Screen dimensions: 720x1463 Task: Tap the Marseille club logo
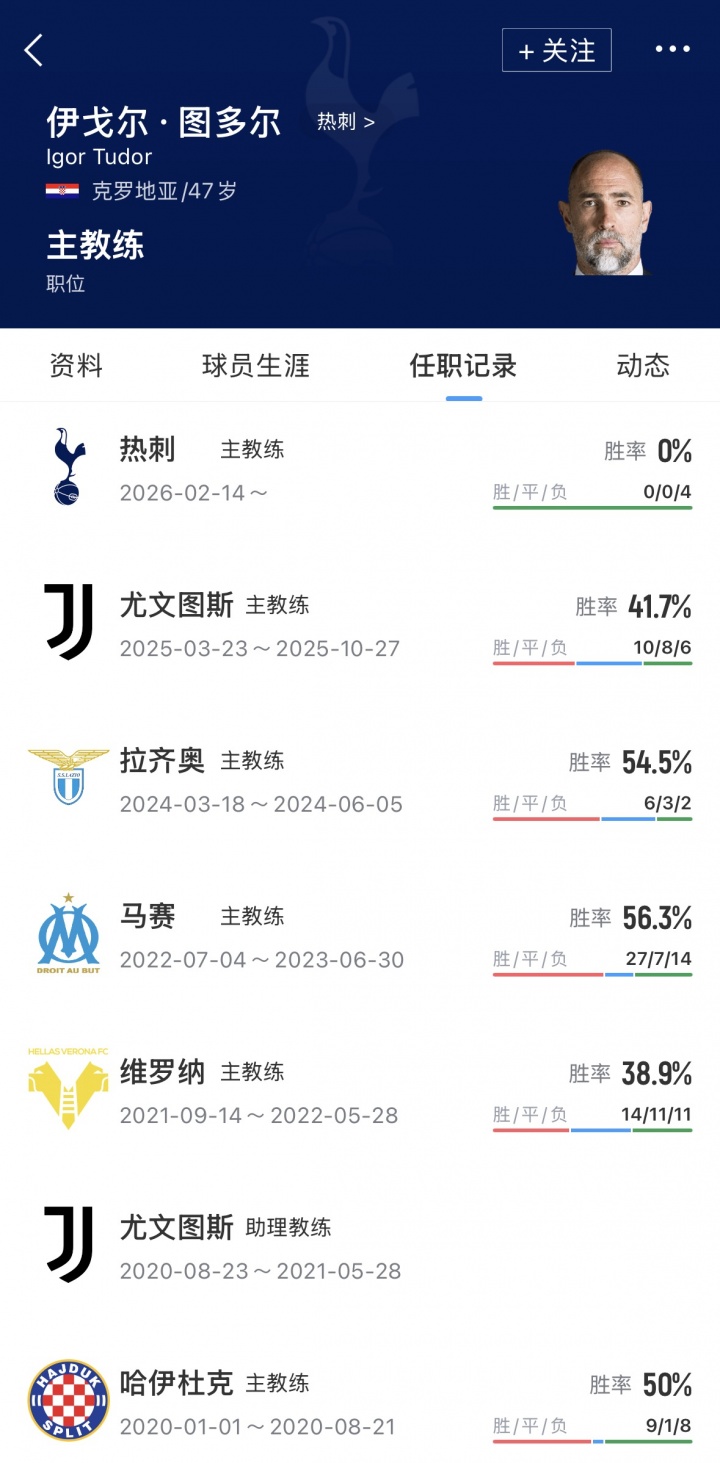68,934
